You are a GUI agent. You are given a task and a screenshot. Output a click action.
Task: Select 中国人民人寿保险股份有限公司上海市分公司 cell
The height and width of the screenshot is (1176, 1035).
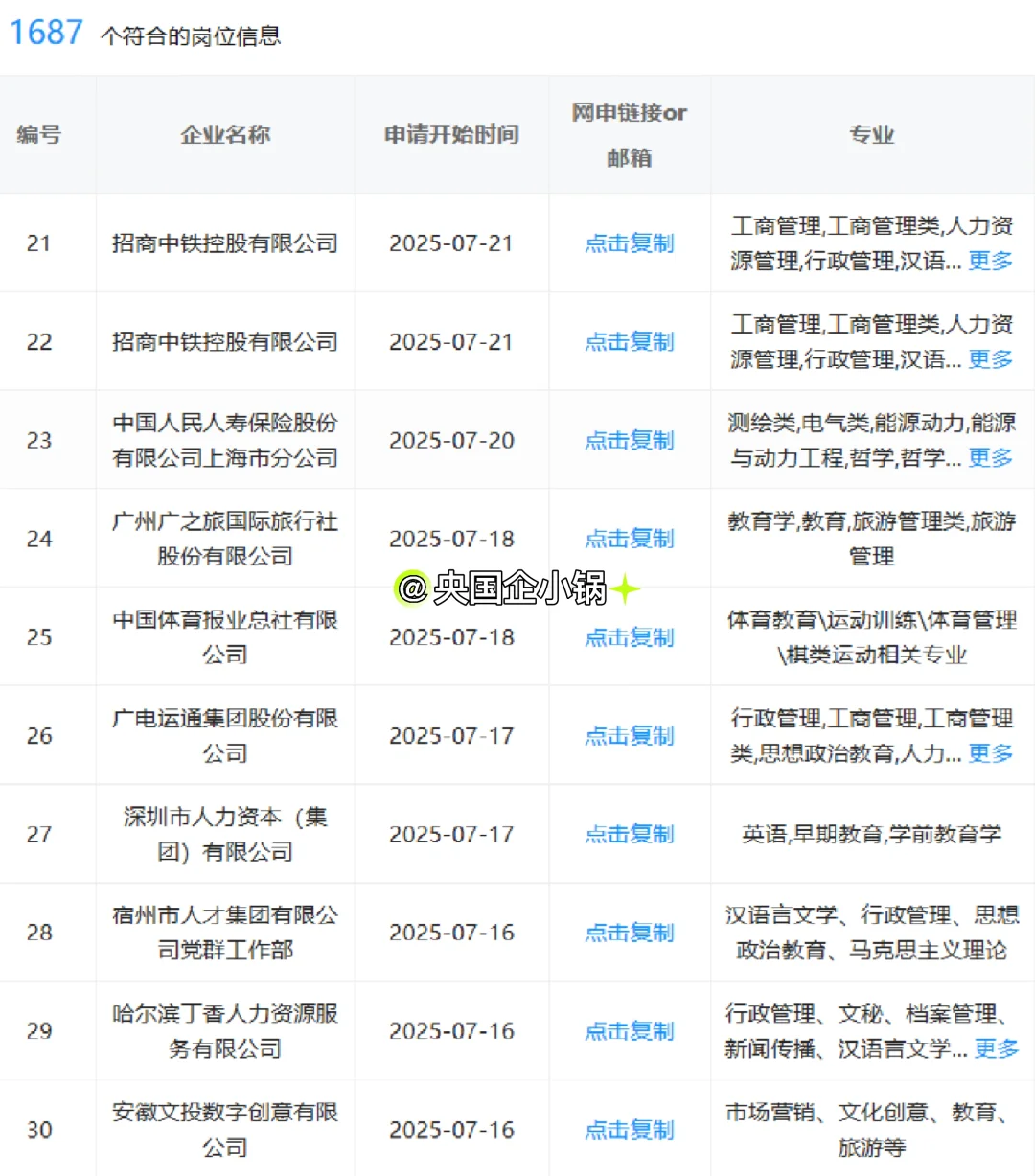tap(225, 441)
